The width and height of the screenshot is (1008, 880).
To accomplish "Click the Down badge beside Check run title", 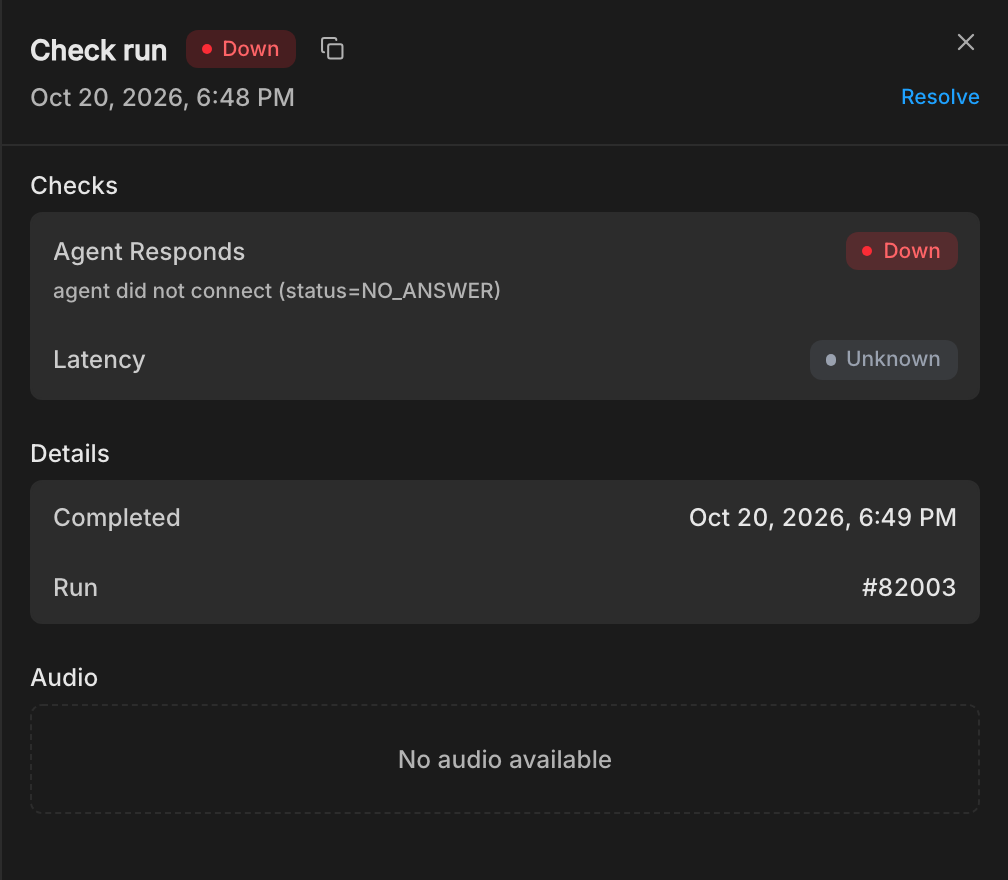I will pos(241,49).
